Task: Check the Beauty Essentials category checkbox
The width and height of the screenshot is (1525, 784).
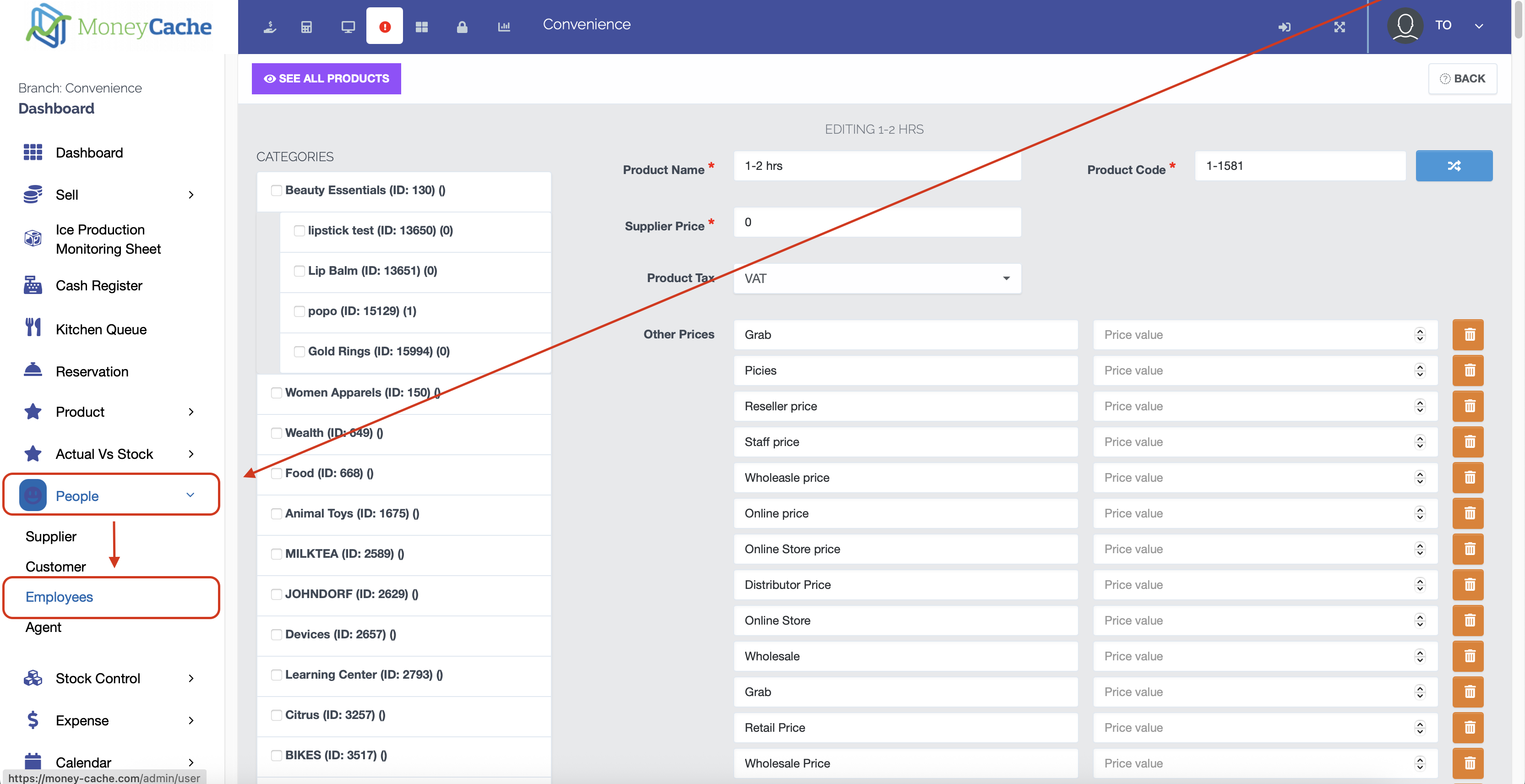Action: coord(277,190)
